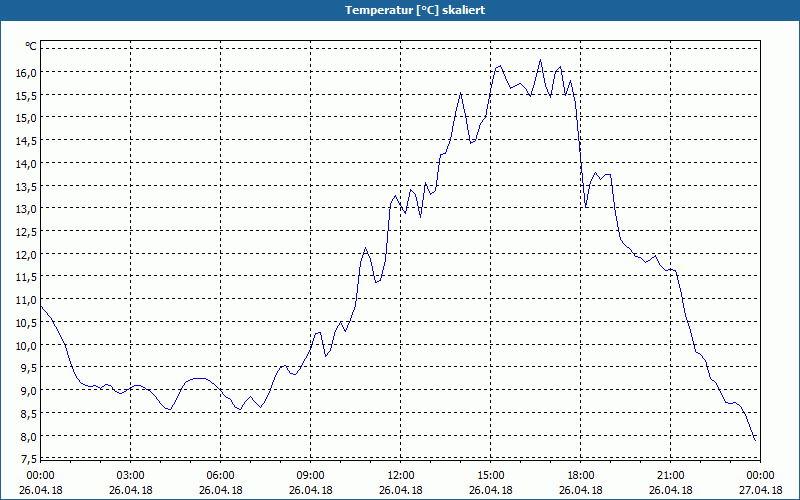Viewport: 800px width, 500px height.
Task: Click the curve's end point at far right
Action: pyautogui.click(x=755, y=439)
